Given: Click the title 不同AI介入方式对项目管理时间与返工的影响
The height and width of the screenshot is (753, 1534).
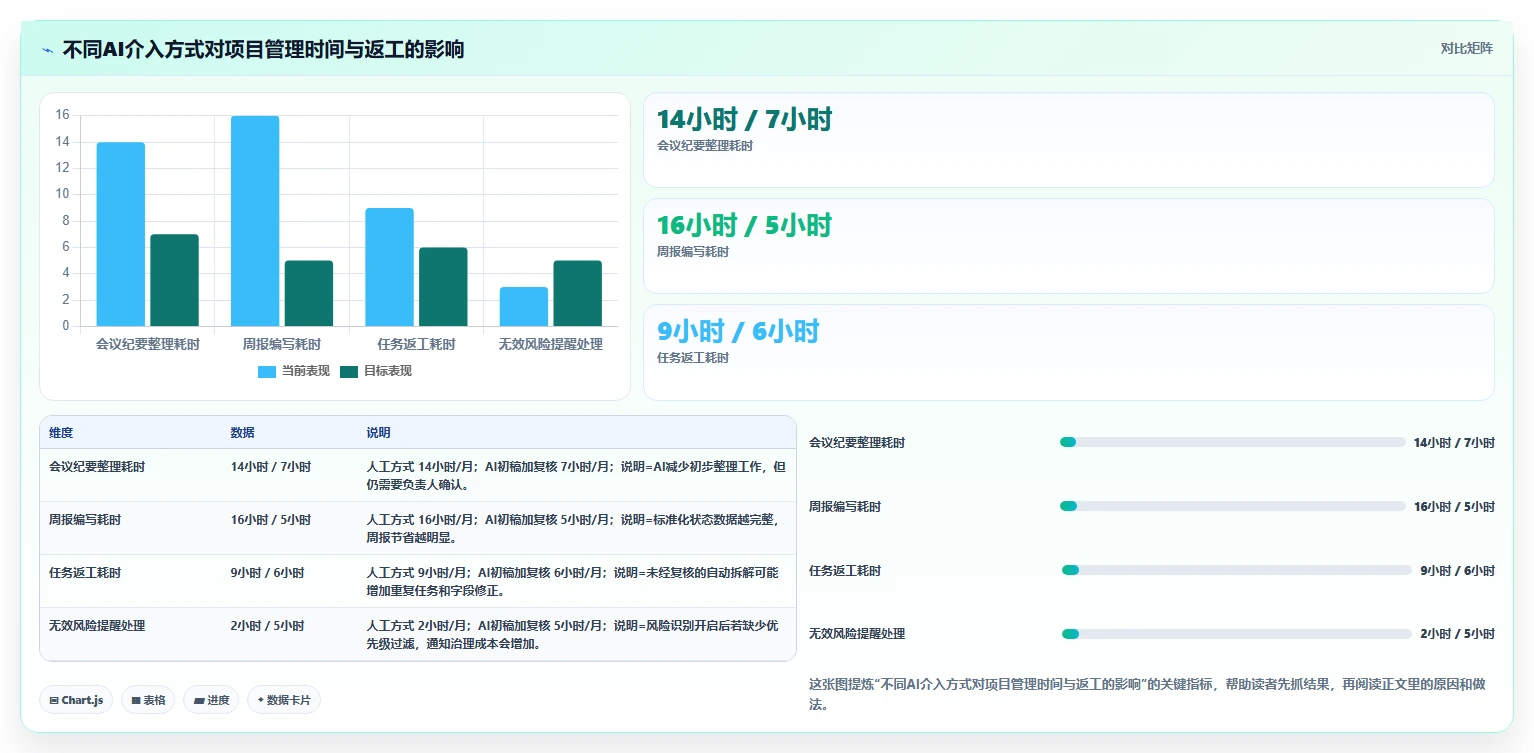Looking at the screenshot, I should tap(263, 49).
